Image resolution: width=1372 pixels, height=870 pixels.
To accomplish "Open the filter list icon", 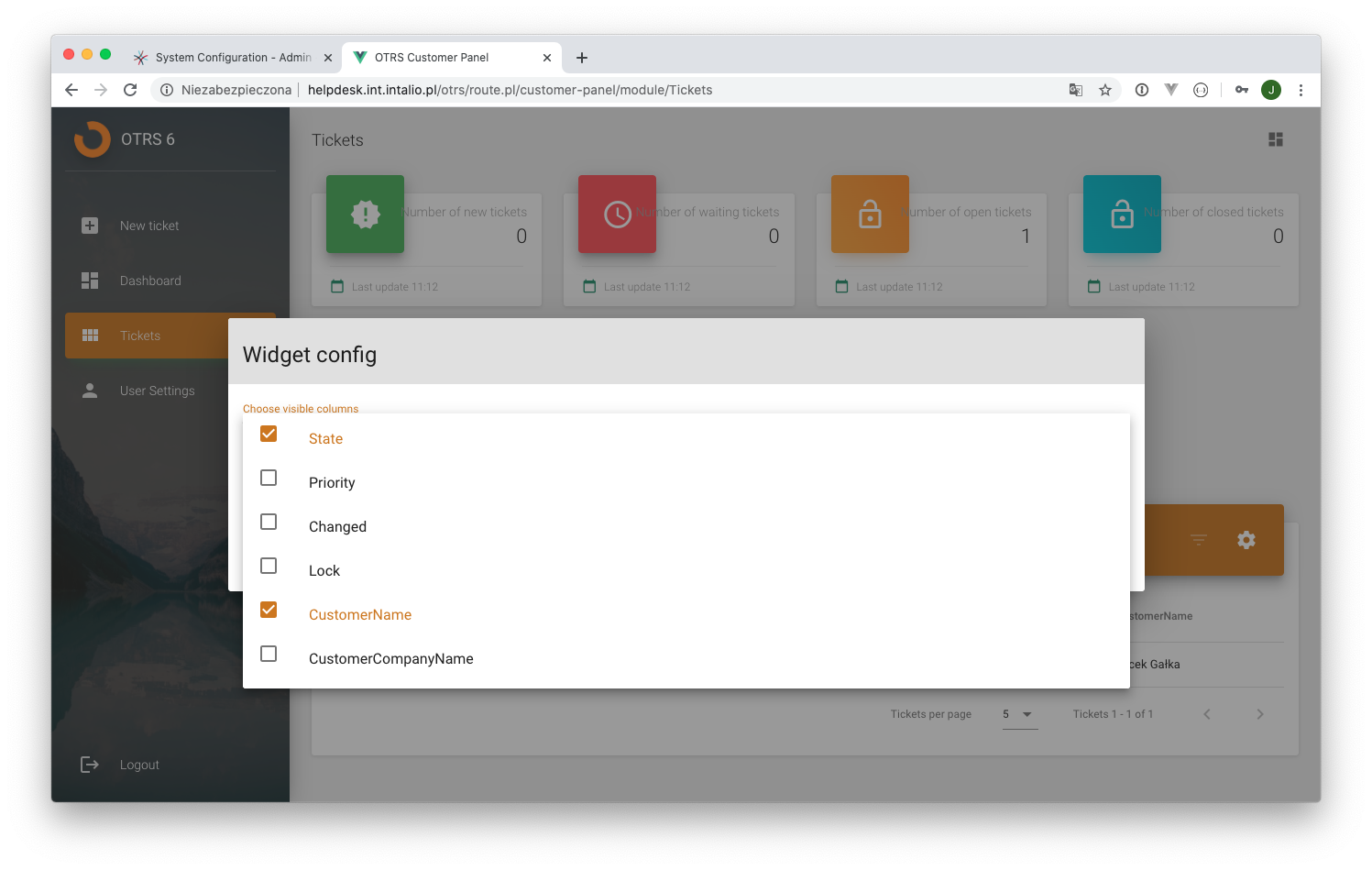I will (x=1198, y=540).
